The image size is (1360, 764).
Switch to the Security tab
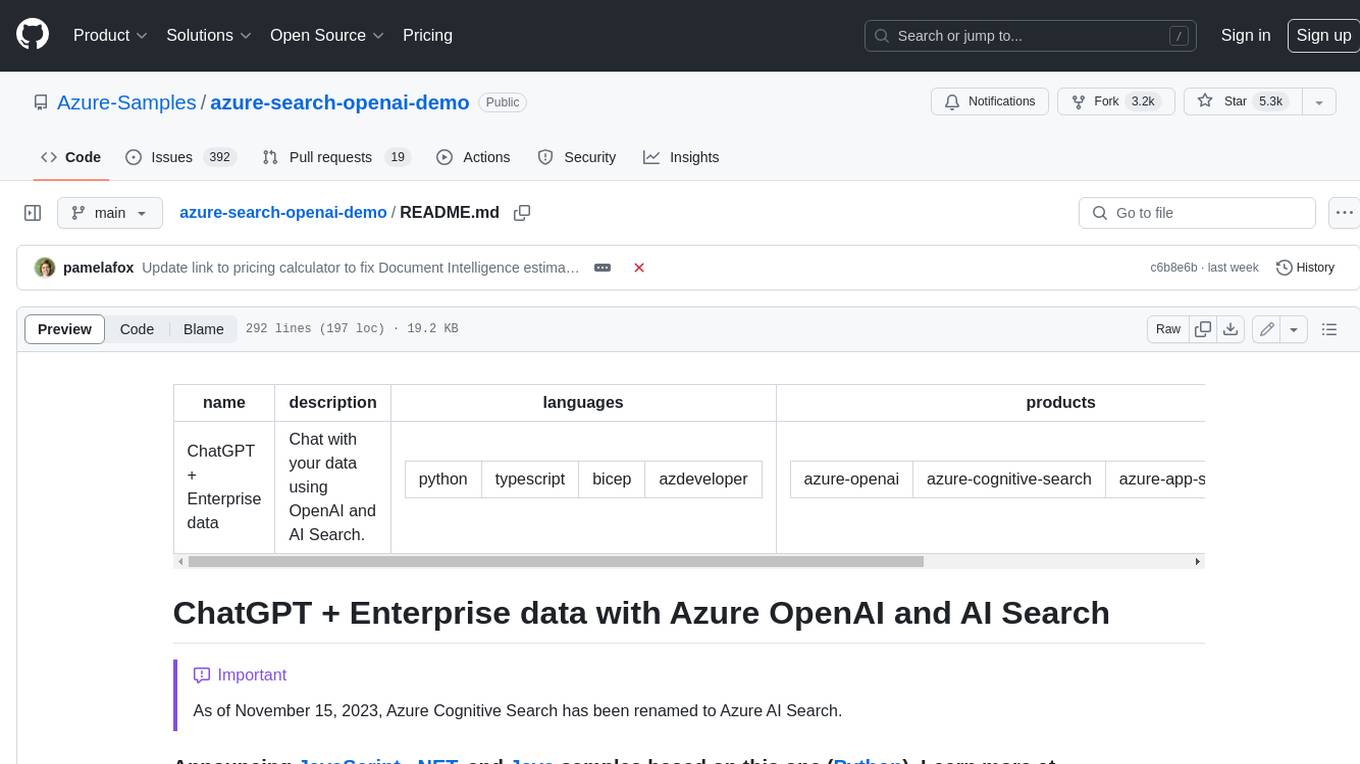point(577,157)
